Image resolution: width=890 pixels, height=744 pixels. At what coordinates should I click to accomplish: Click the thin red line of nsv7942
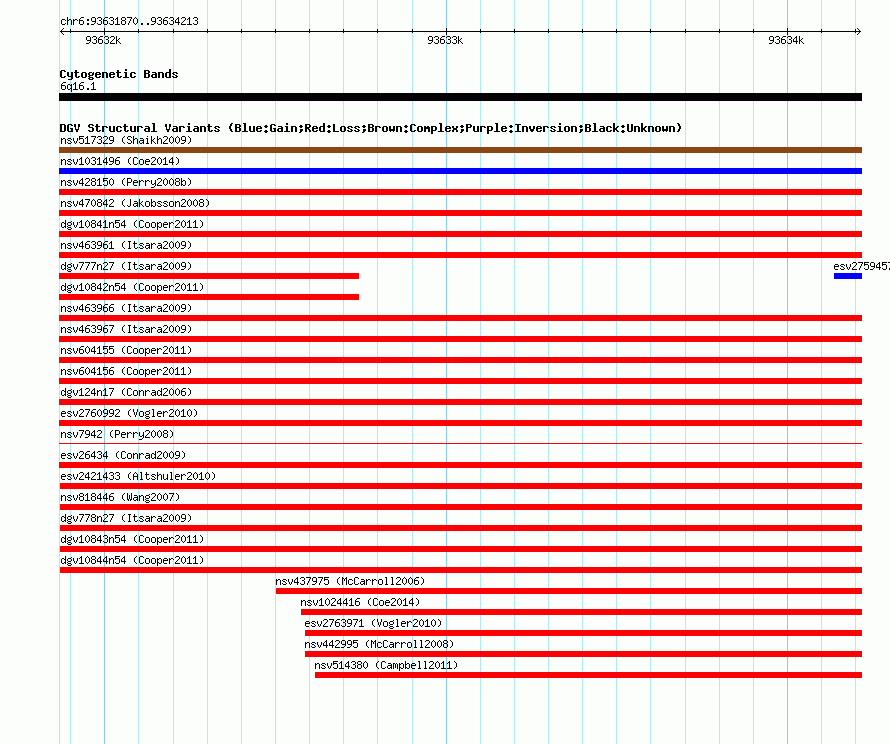pos(460,443)
